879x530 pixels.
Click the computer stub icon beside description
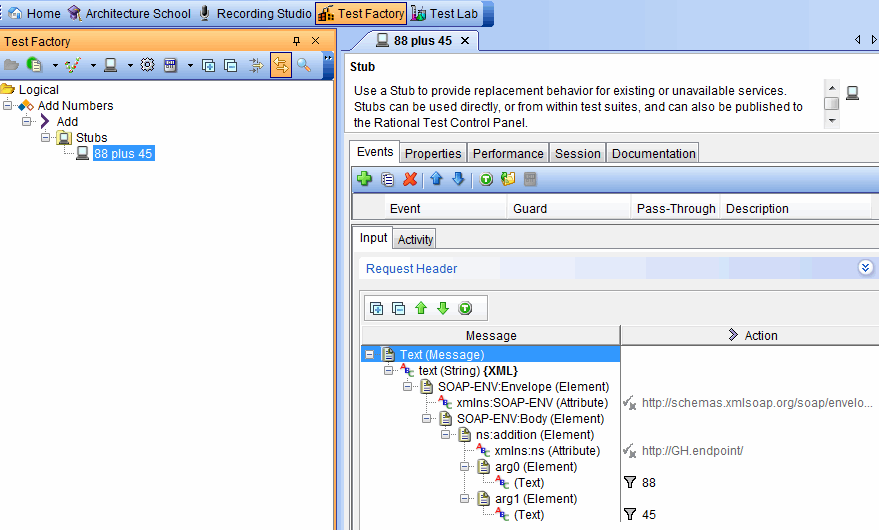tap(852, 93)
